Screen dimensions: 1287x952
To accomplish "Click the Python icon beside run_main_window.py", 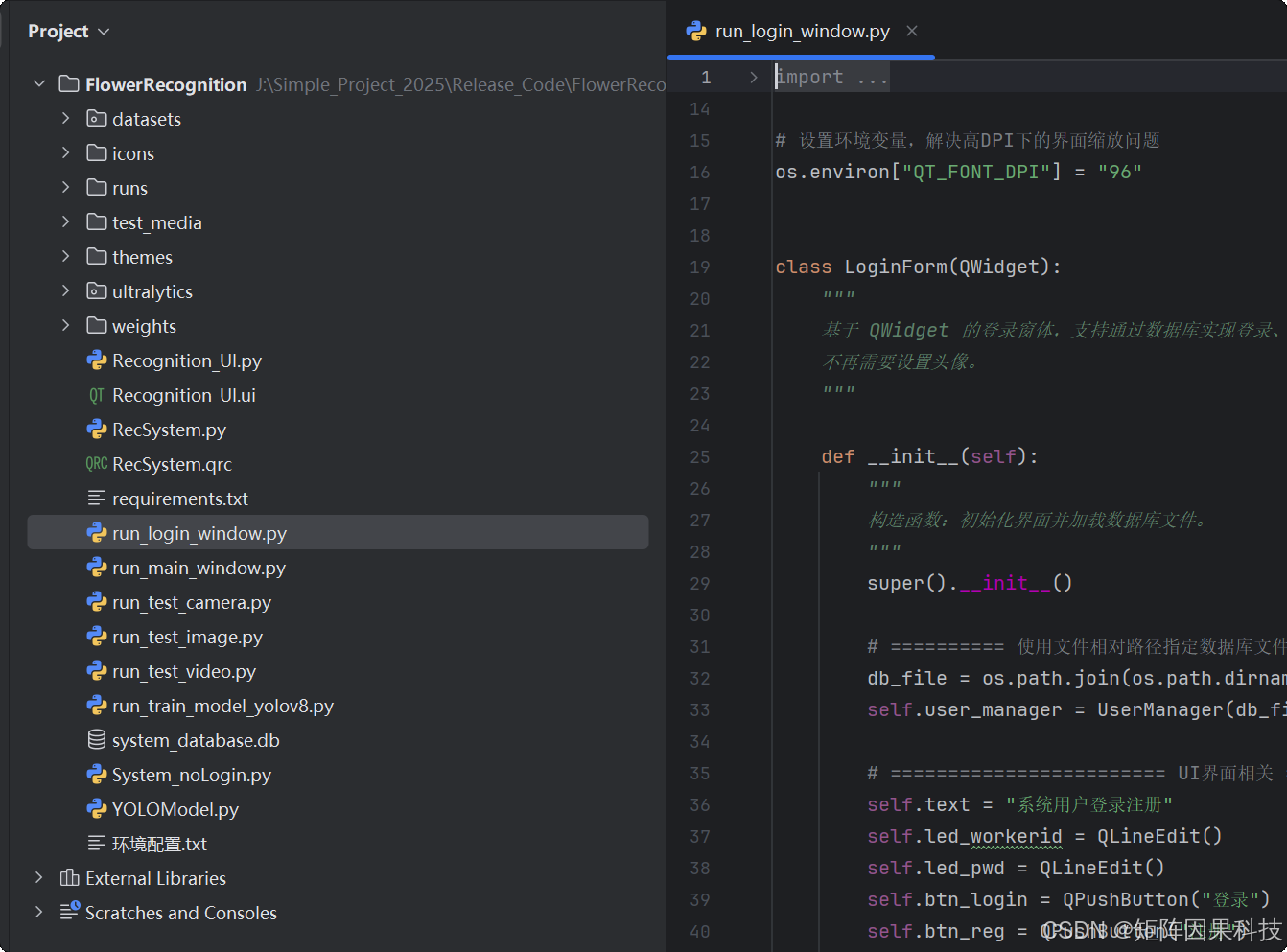I will (96, 568).
